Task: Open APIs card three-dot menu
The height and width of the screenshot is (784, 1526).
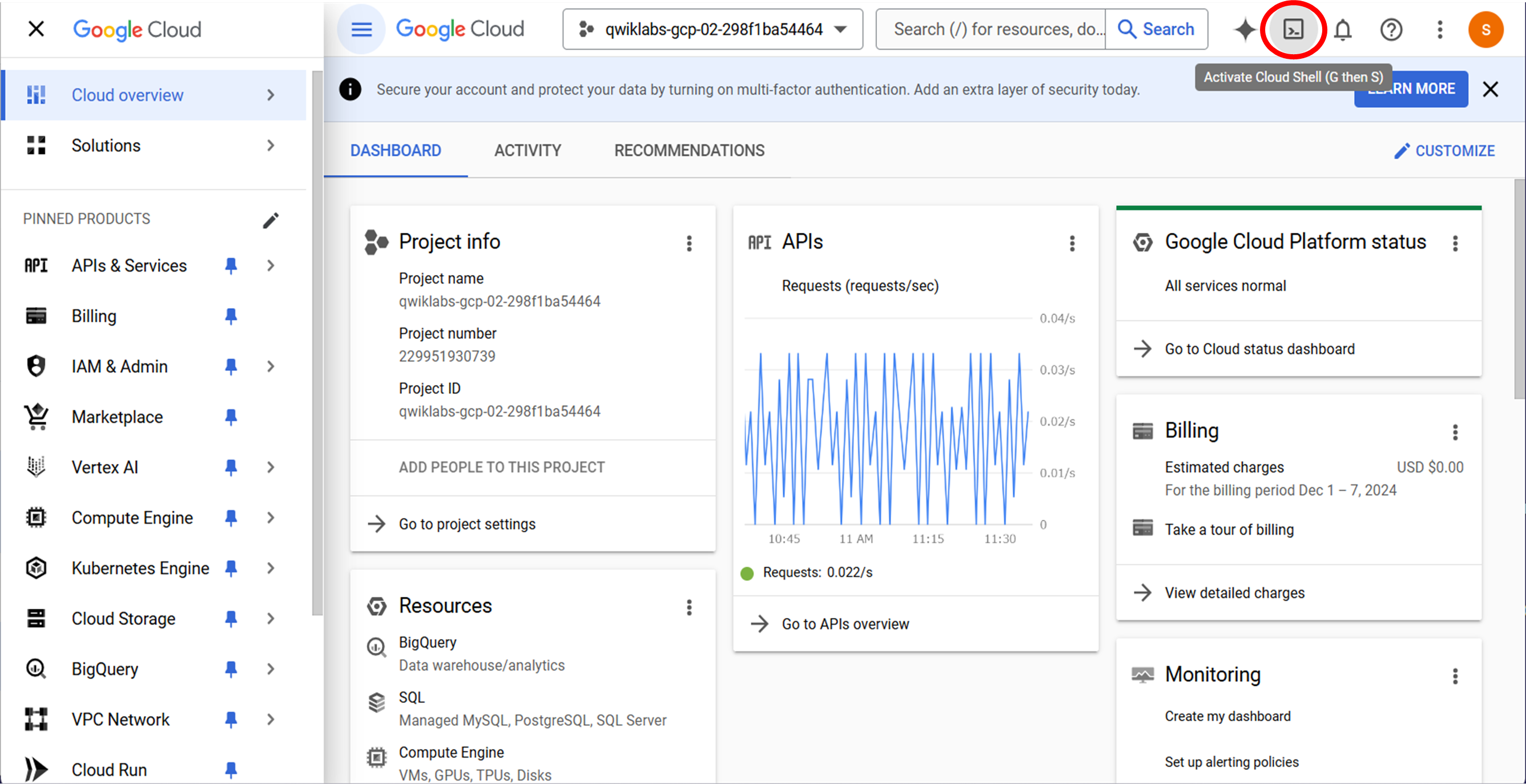Action: 1072,244
